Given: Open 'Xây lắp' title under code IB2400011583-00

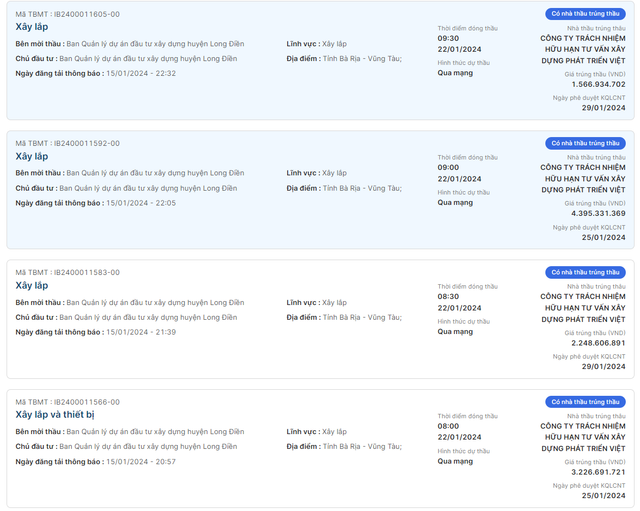Looking at the screenshot, I should pos(32,286).
